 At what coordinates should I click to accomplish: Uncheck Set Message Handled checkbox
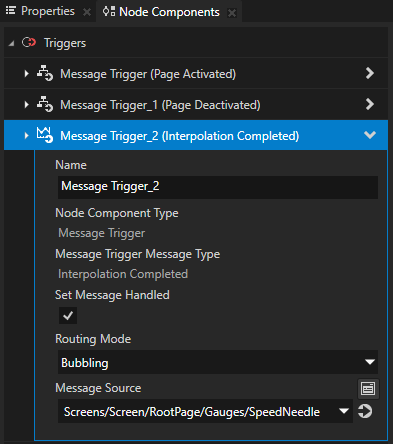tap(68, 316)
